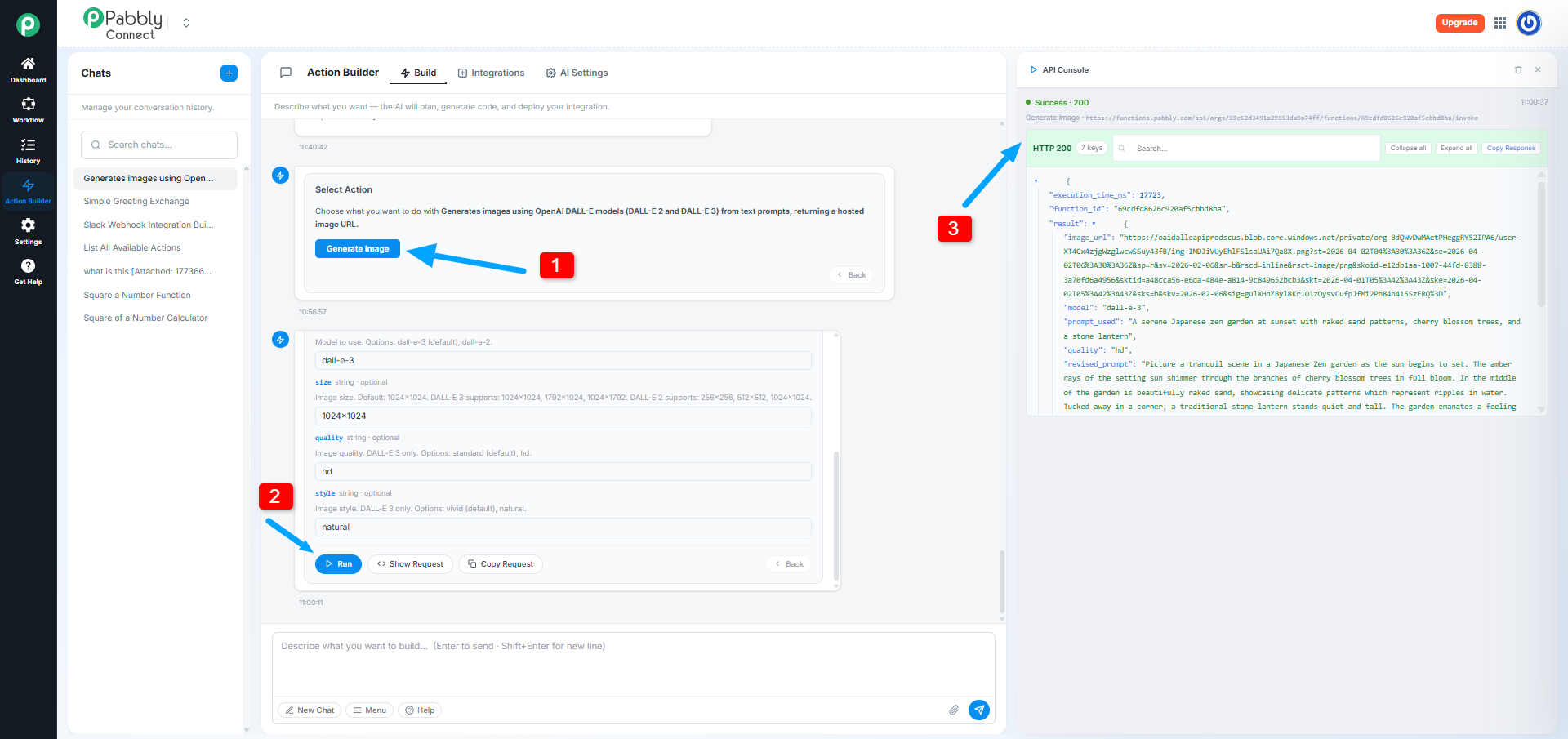
Task: Start a new chat with plus icon
Action: pyautogui.click(x=229, y=73)
